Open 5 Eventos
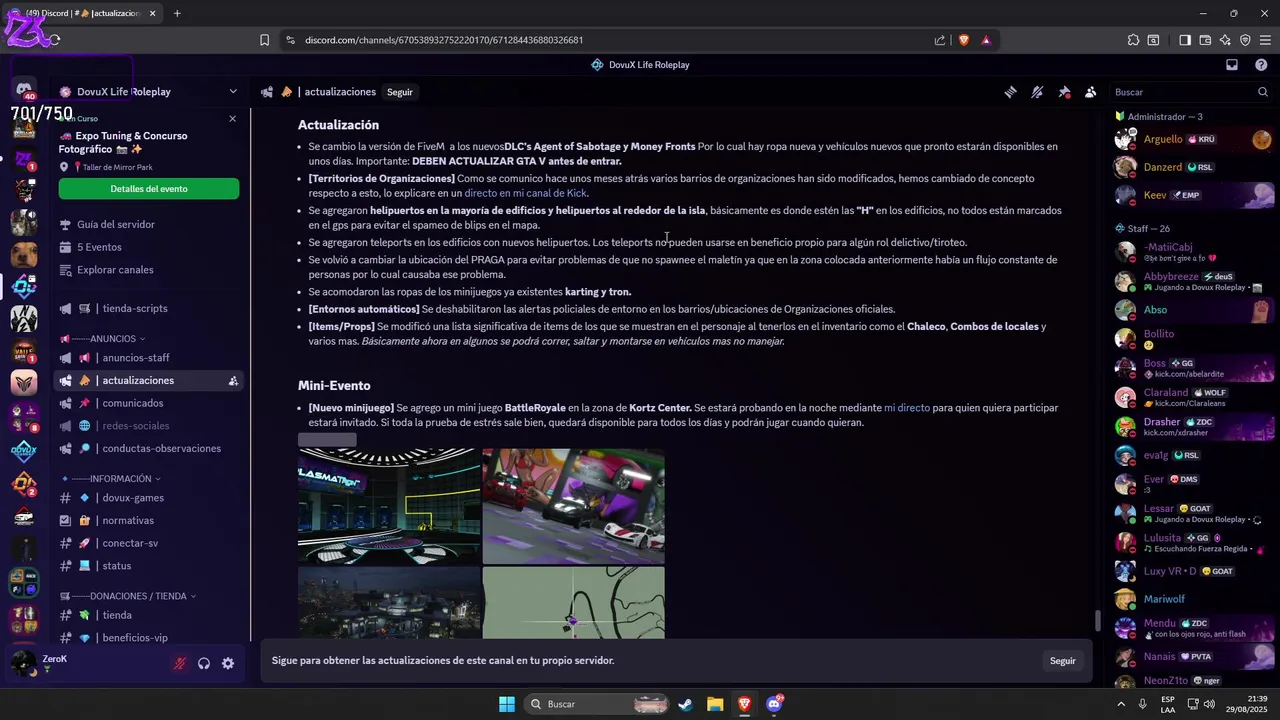This screenshot has height=720, width=1280. 99,247
